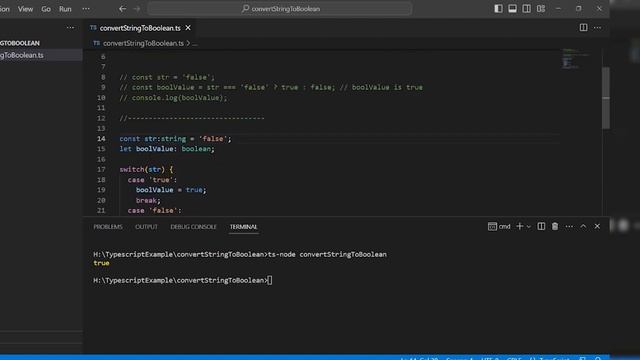640x360 pixels.
Task: Split the terminal
Action: pos(541,227)
